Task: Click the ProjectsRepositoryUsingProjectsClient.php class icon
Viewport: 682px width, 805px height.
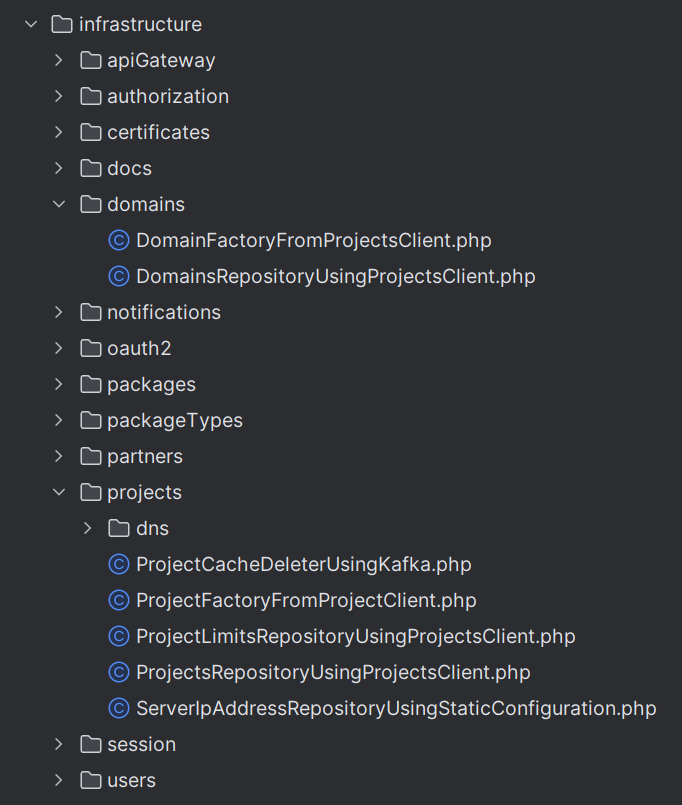Action: pos(119,672)
